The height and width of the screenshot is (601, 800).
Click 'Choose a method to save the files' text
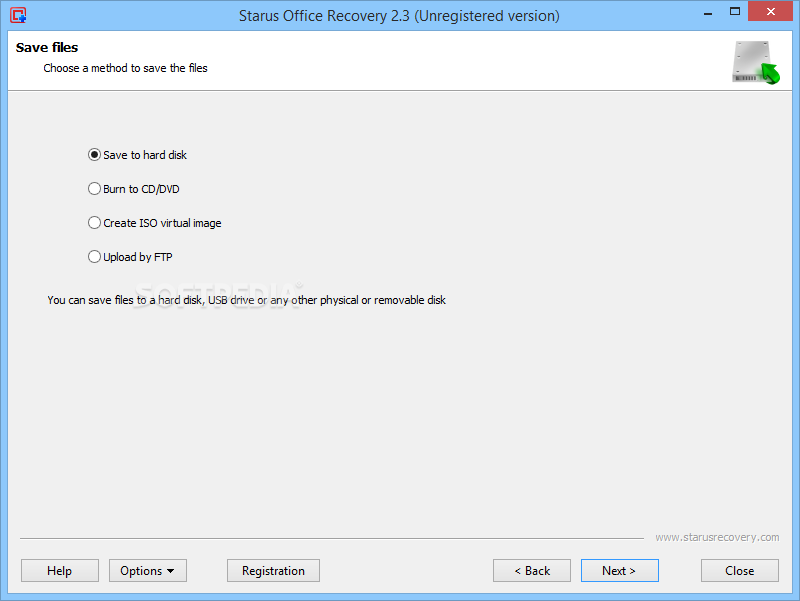click(x=126, y=68)
